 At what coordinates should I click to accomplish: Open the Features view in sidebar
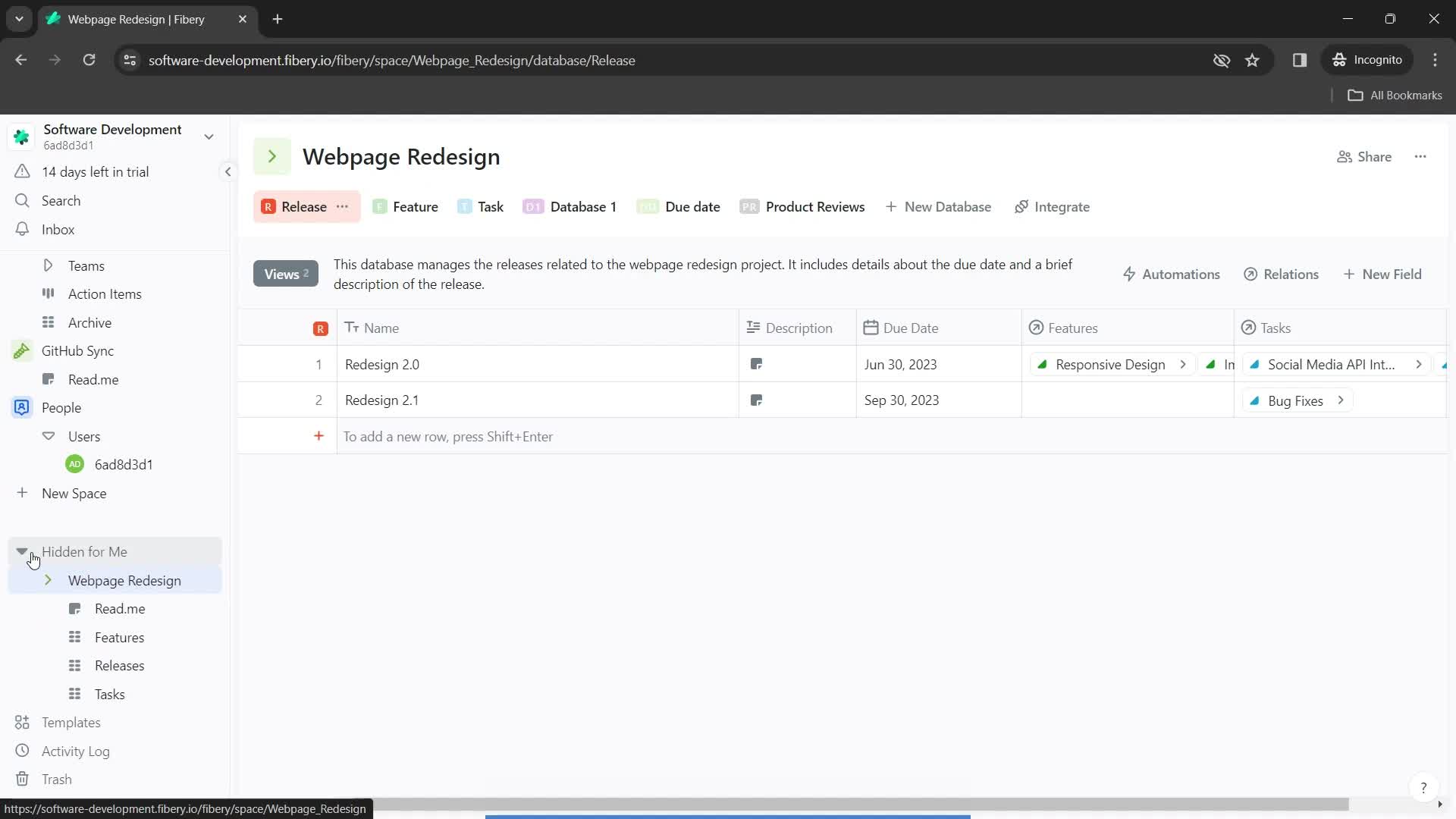click(x=119, y=638)
